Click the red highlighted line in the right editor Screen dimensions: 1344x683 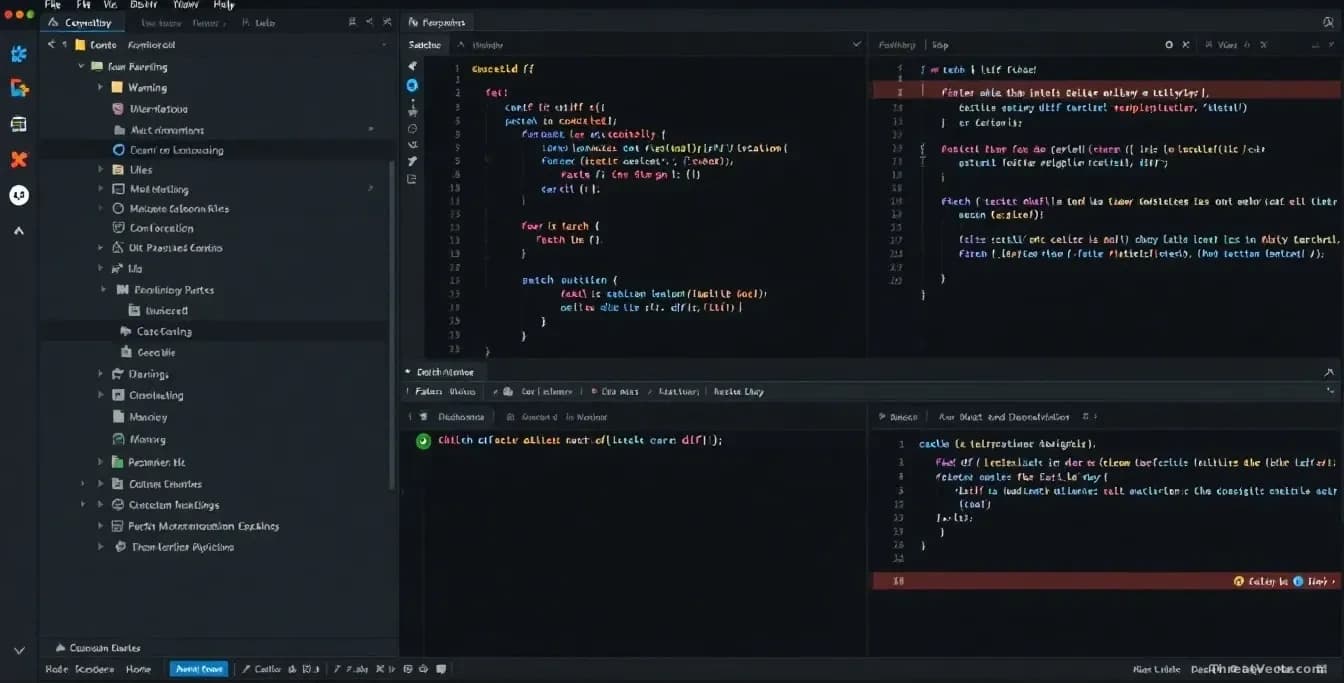pyautogui.click(x=1105, y=90)
